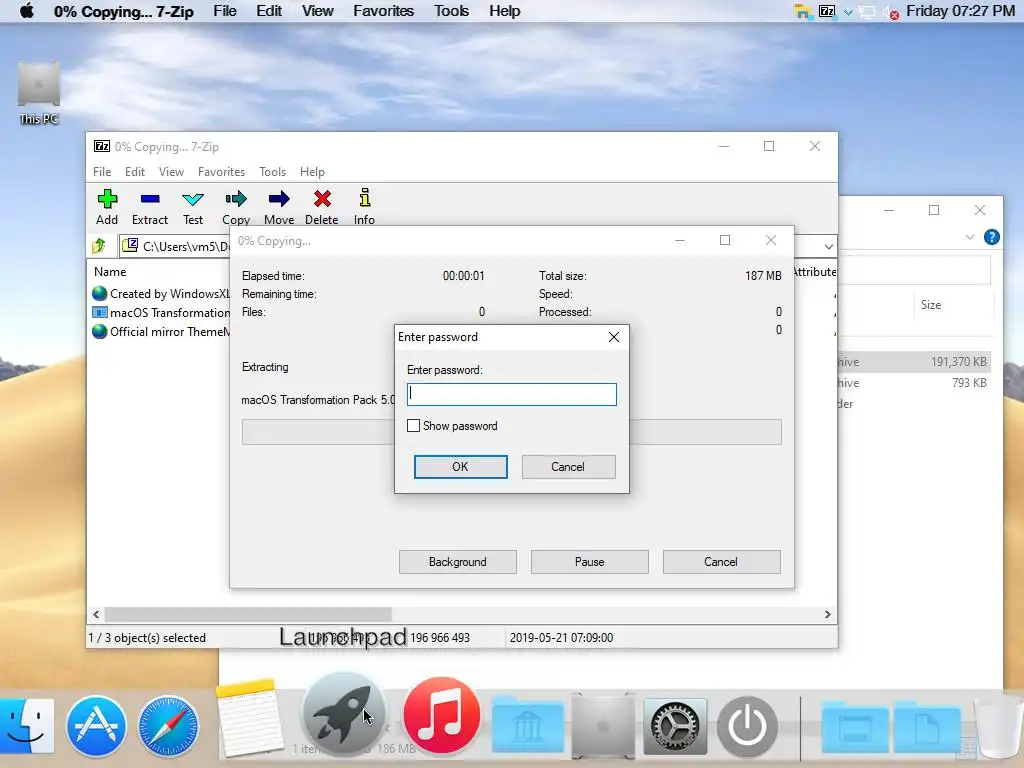
Task: Click the Attribute column header
Action: (x=814, y=272)
